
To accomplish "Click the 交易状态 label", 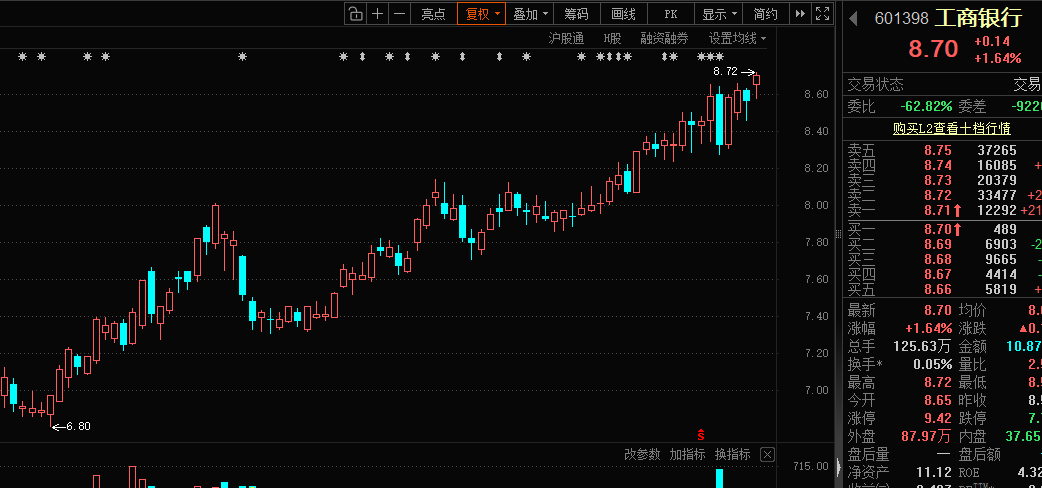I will 875,84.
